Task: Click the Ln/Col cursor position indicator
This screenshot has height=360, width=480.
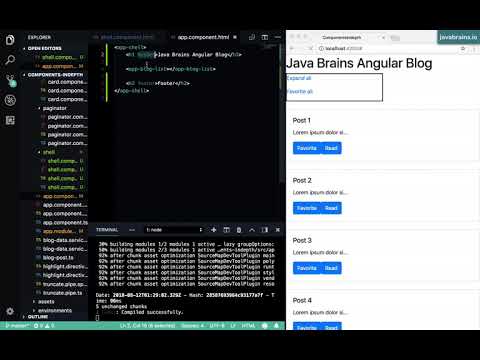Action: (147, 326)
